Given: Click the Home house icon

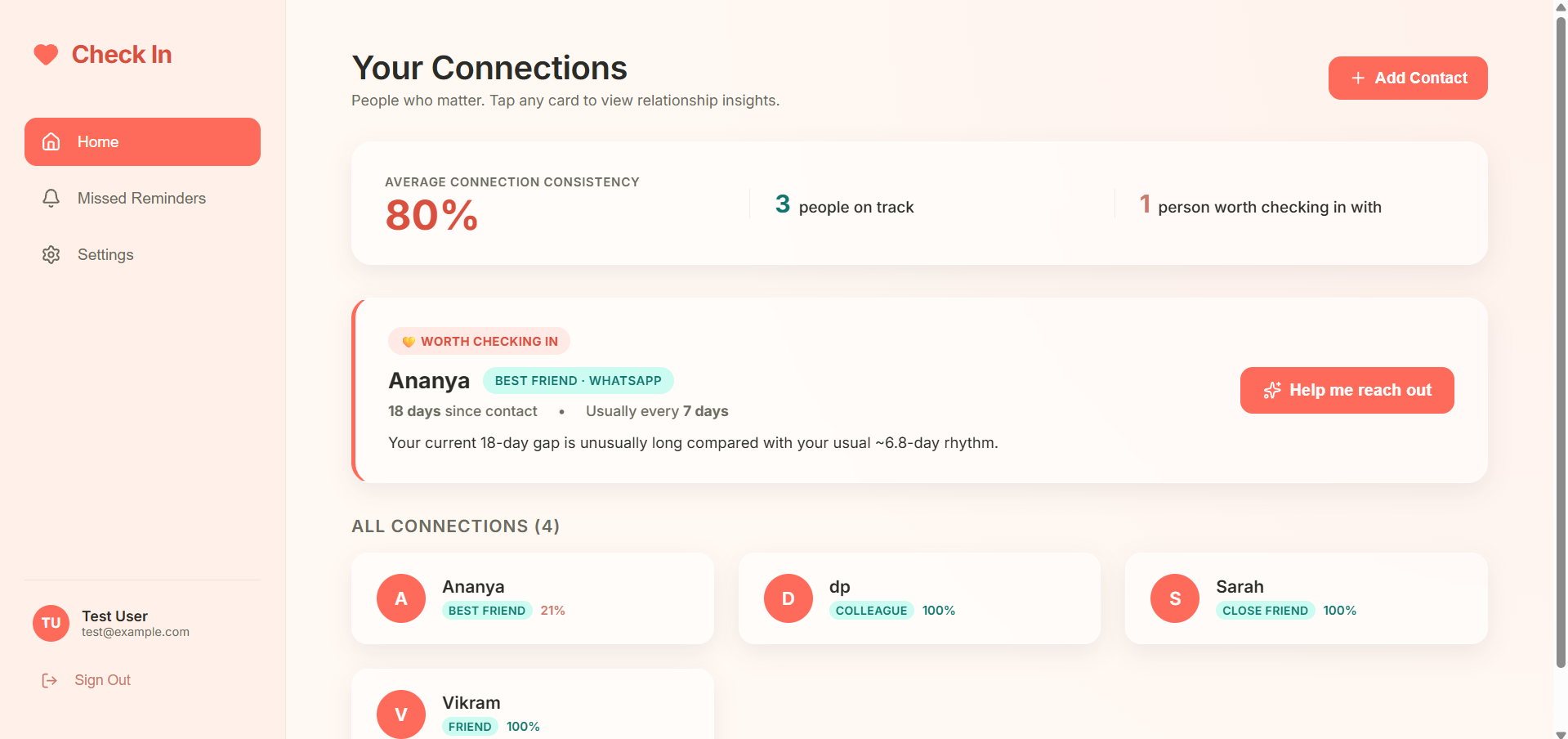Looking at the screenshot, I should click(x=51, y=141).
